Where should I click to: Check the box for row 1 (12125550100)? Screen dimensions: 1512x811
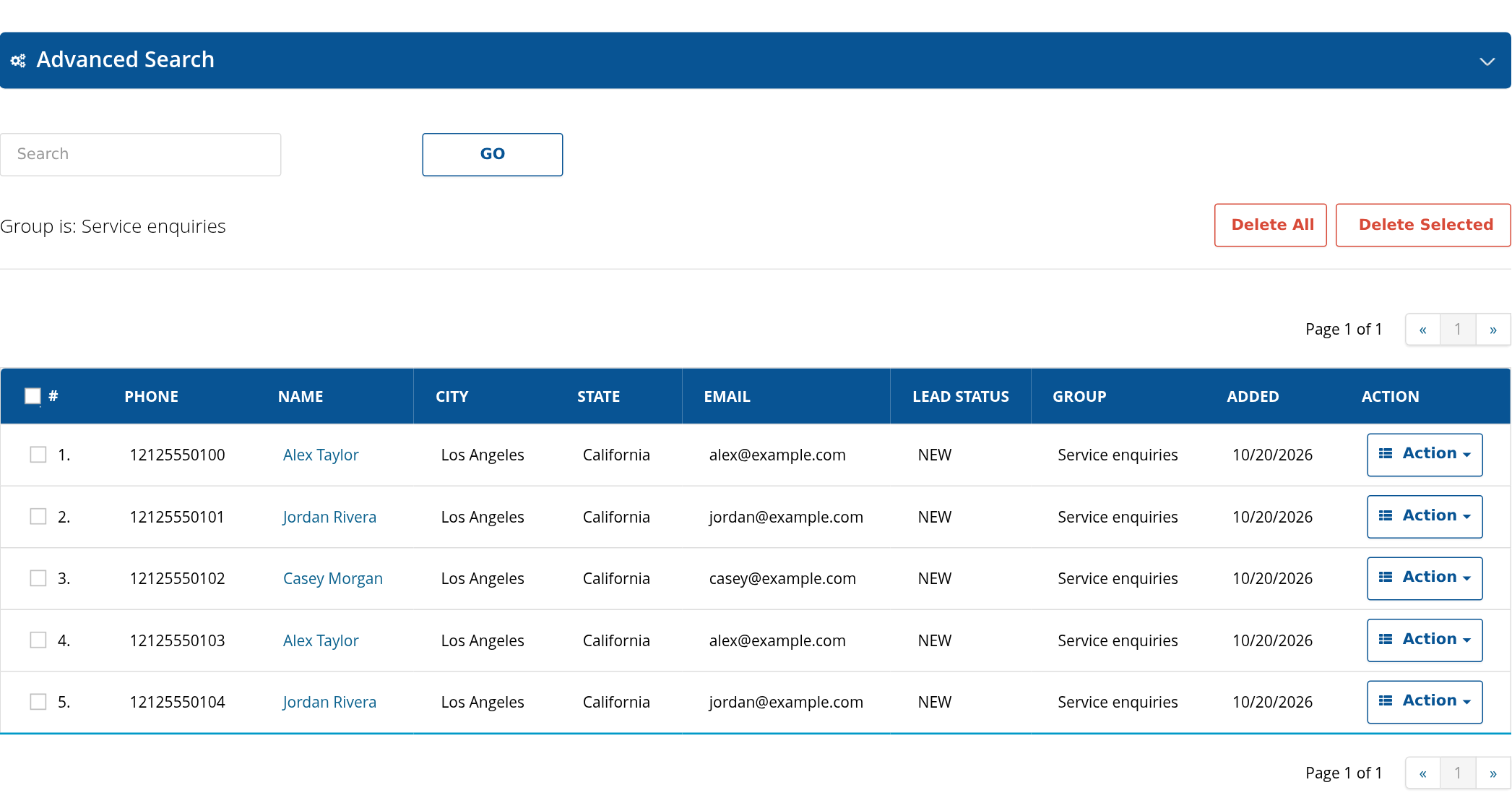point(38,455)
